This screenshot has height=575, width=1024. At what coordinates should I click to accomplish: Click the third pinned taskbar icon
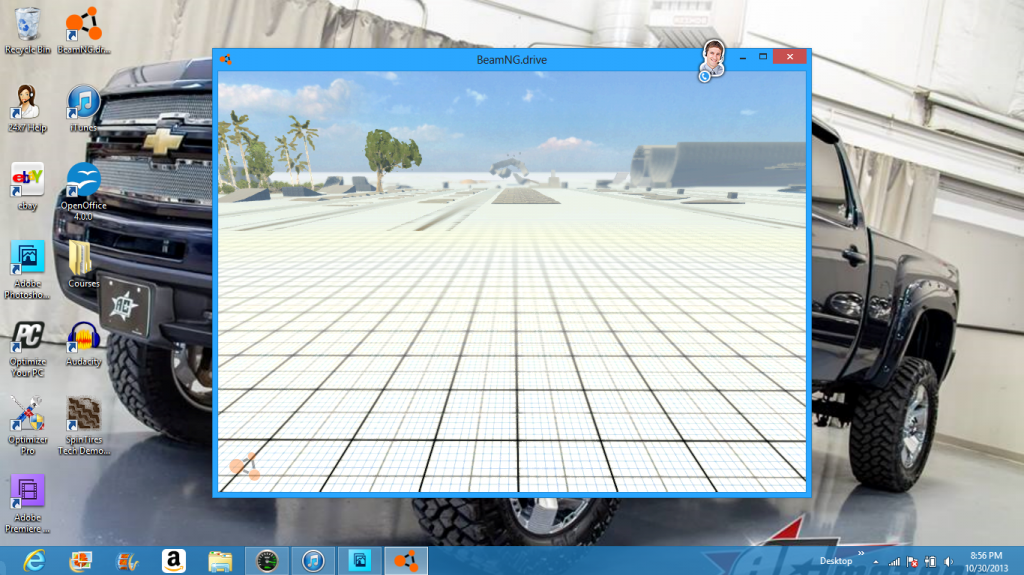pos(127,561)
